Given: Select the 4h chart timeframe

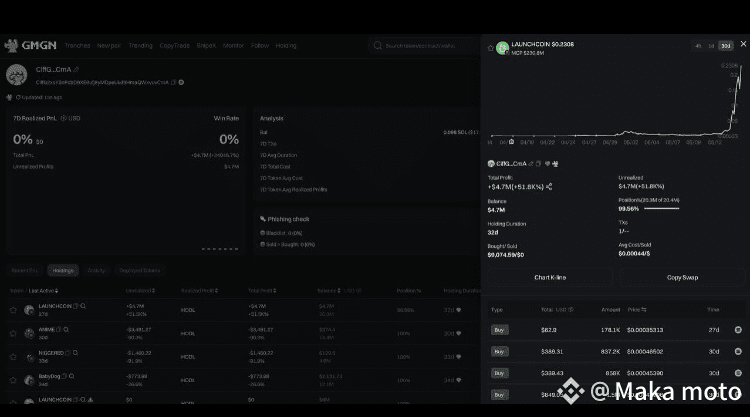Looking at the screenshot, I should point(698,46).
